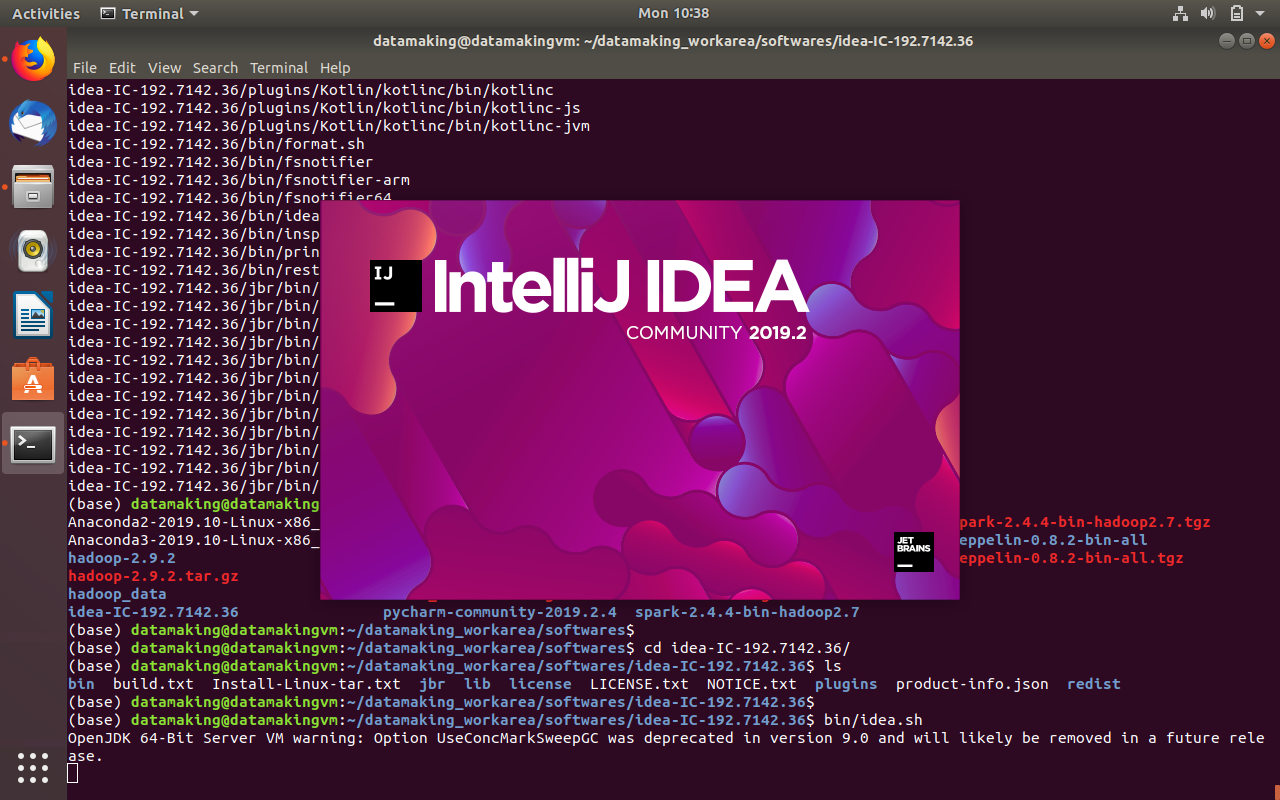Click the 'bin/fsnotifier-arm' path line

point(239,180)
